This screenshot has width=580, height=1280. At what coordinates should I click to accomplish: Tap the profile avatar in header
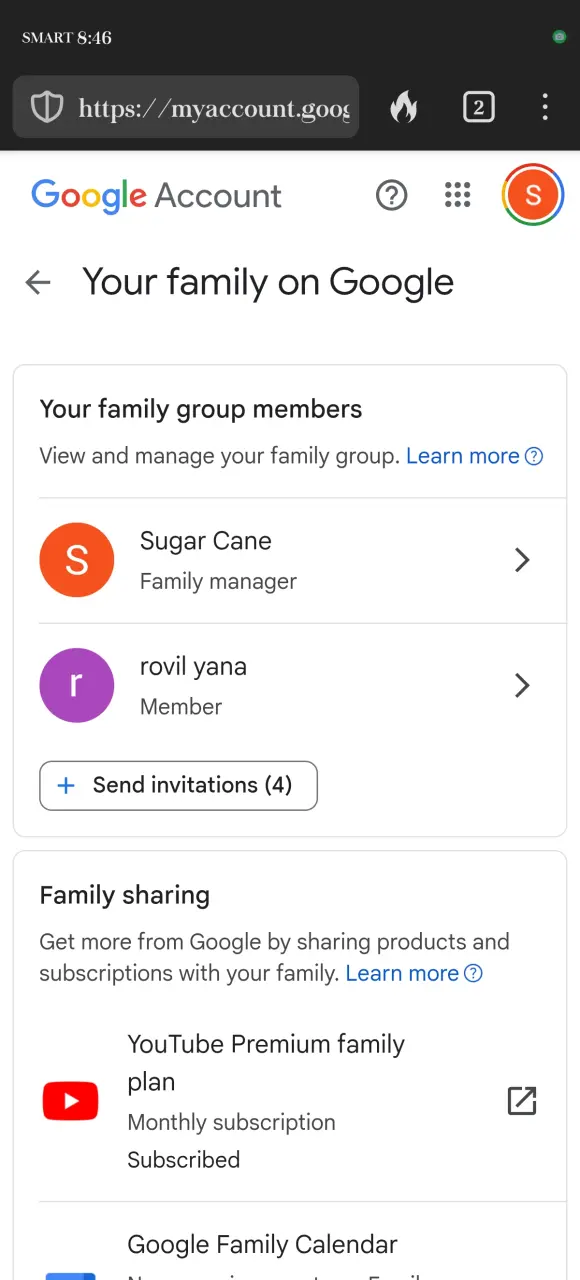pyautogui.click(x=533, y=195)
